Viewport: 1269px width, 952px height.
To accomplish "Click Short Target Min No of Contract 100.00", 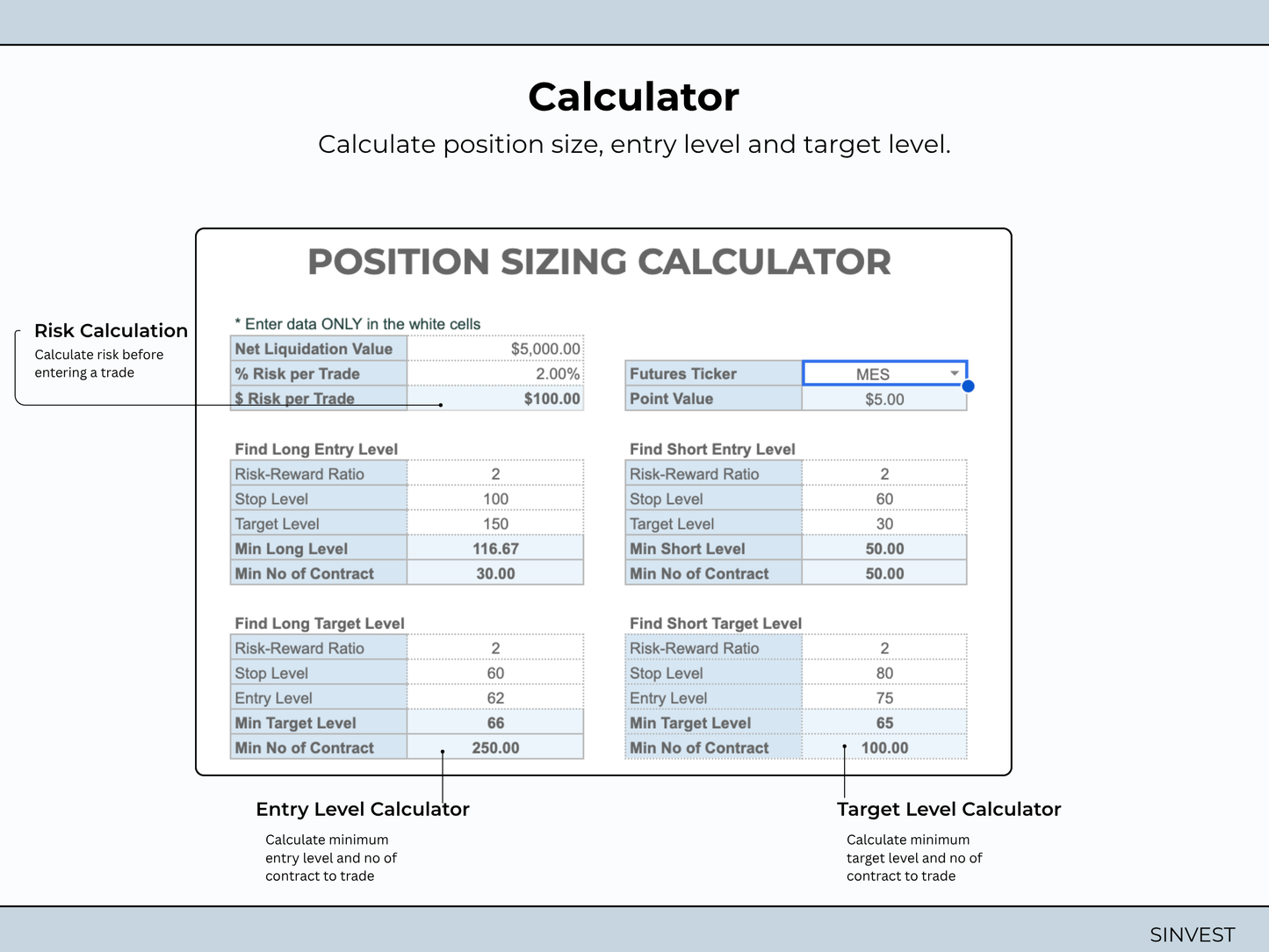I will 884,747.
